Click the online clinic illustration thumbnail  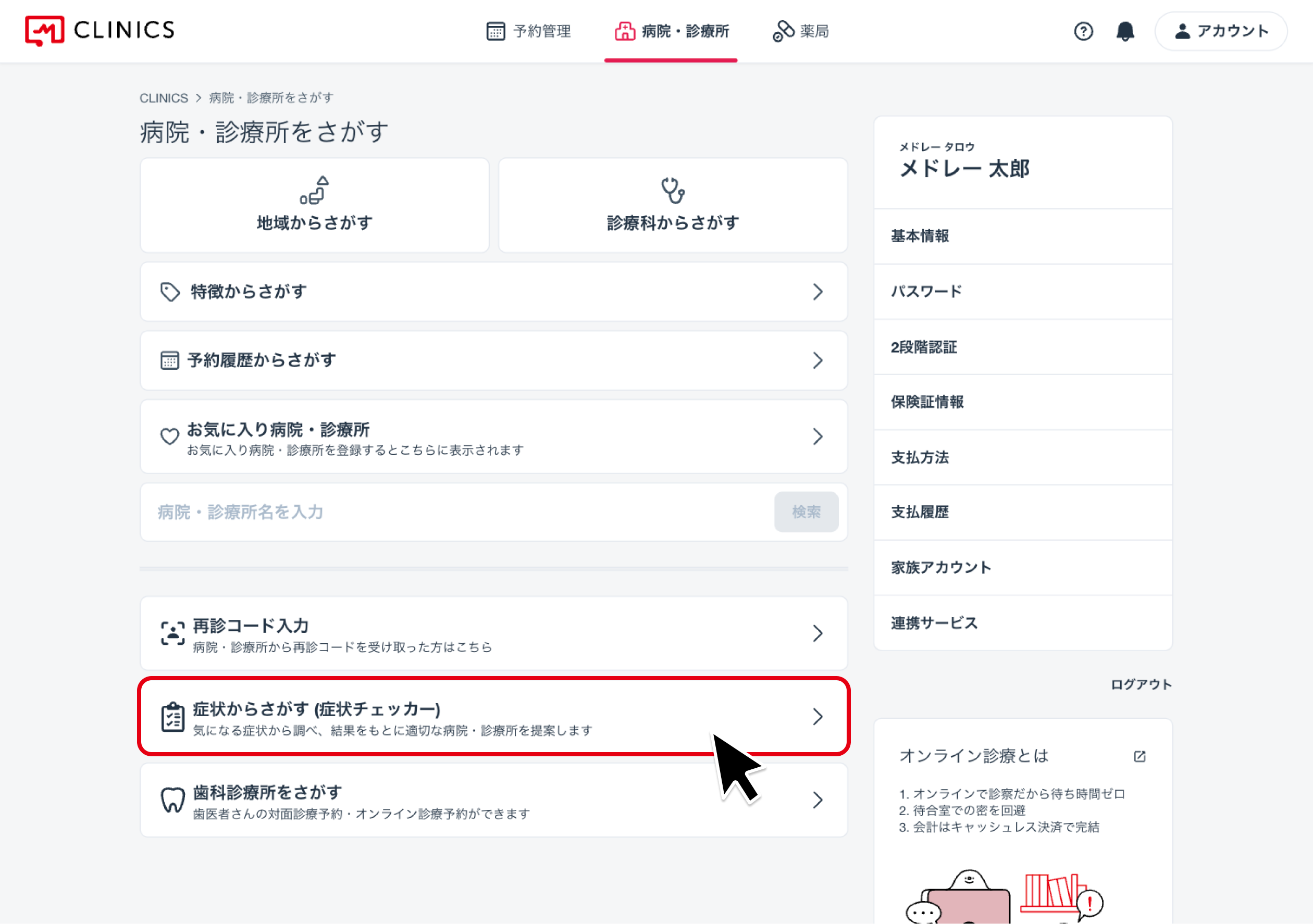(x=1005, y=896)
